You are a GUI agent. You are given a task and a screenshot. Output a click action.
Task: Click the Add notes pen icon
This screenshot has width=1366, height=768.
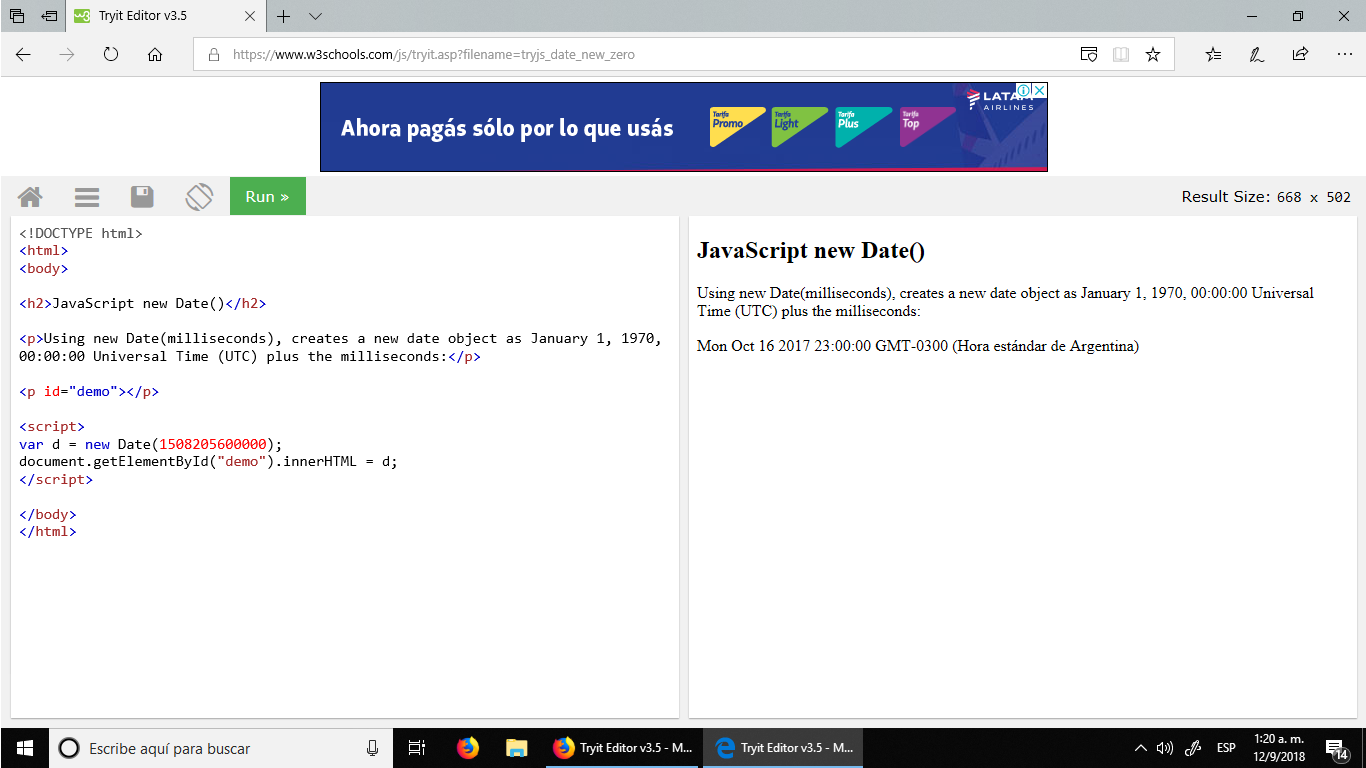pyautogui.click(x=1257, y=55)
